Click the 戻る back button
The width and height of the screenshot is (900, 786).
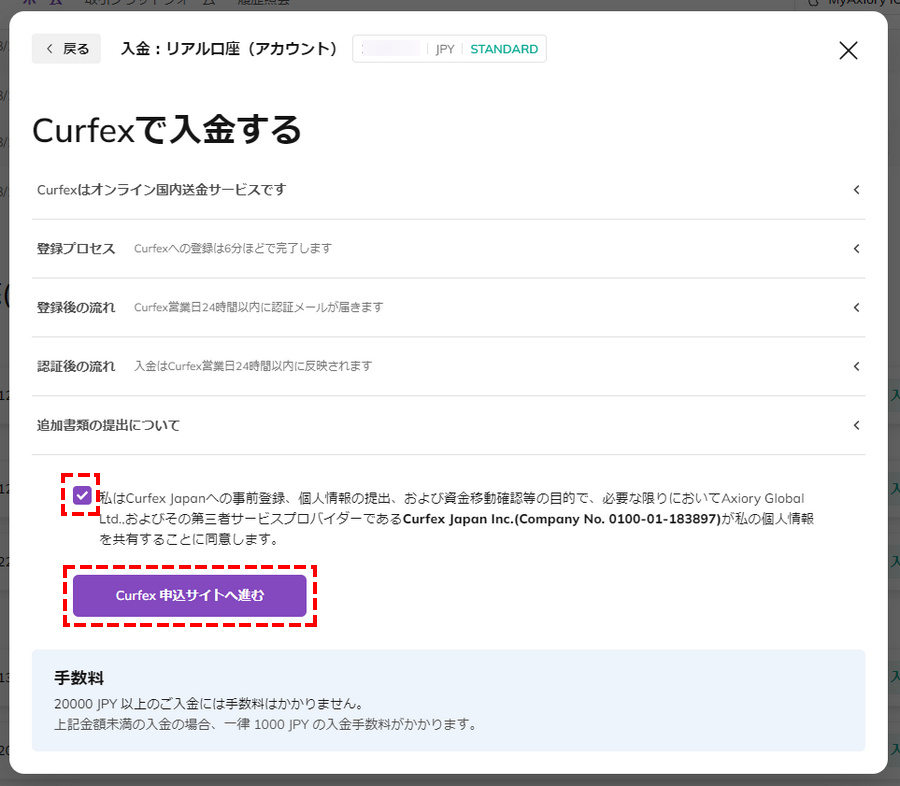66,49
